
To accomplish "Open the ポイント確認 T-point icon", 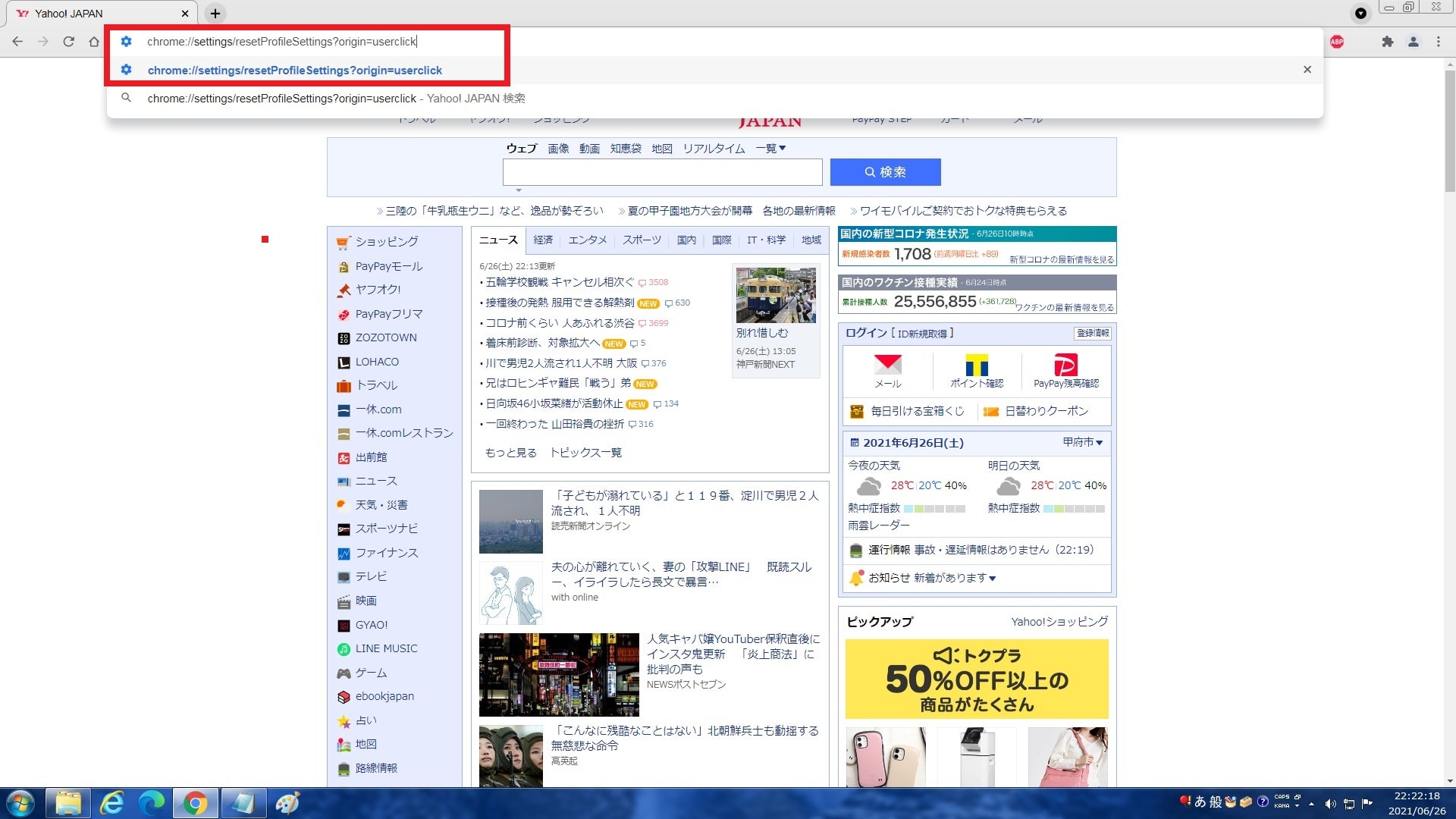I will [977, 371].
